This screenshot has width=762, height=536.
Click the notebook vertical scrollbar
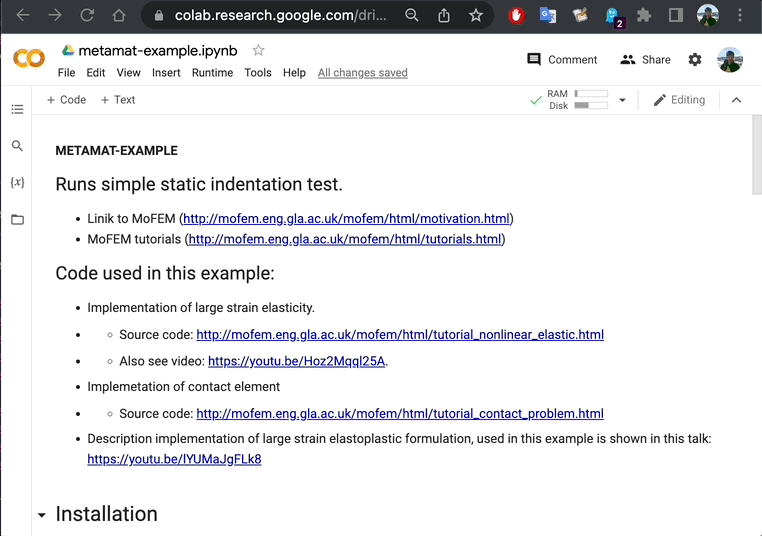(x=757, y=155)
